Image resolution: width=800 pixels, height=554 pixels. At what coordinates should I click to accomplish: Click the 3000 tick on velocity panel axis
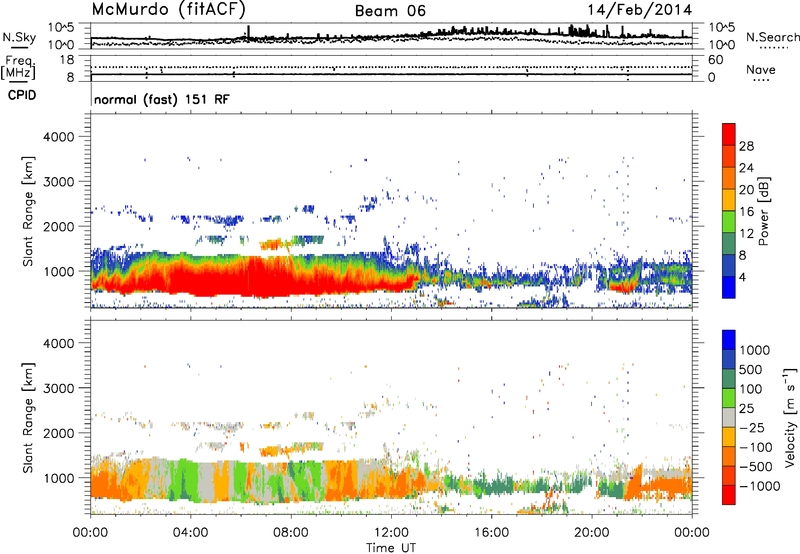click(58, 388)
